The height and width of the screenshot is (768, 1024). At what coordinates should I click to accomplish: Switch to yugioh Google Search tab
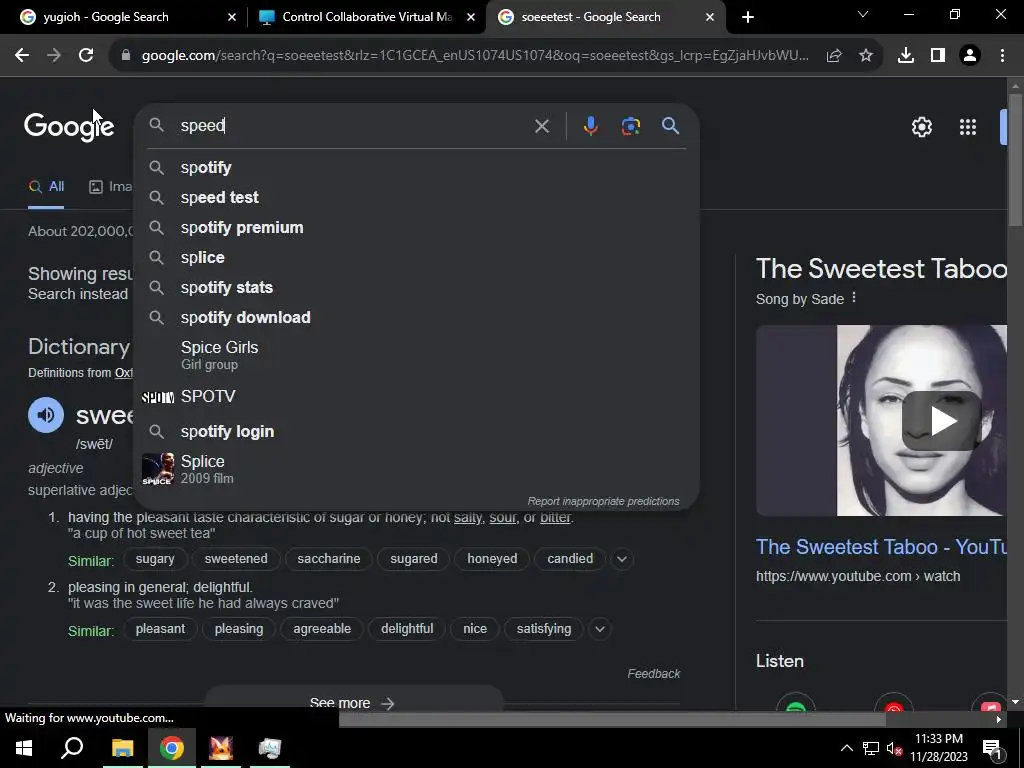coord(123,17)
